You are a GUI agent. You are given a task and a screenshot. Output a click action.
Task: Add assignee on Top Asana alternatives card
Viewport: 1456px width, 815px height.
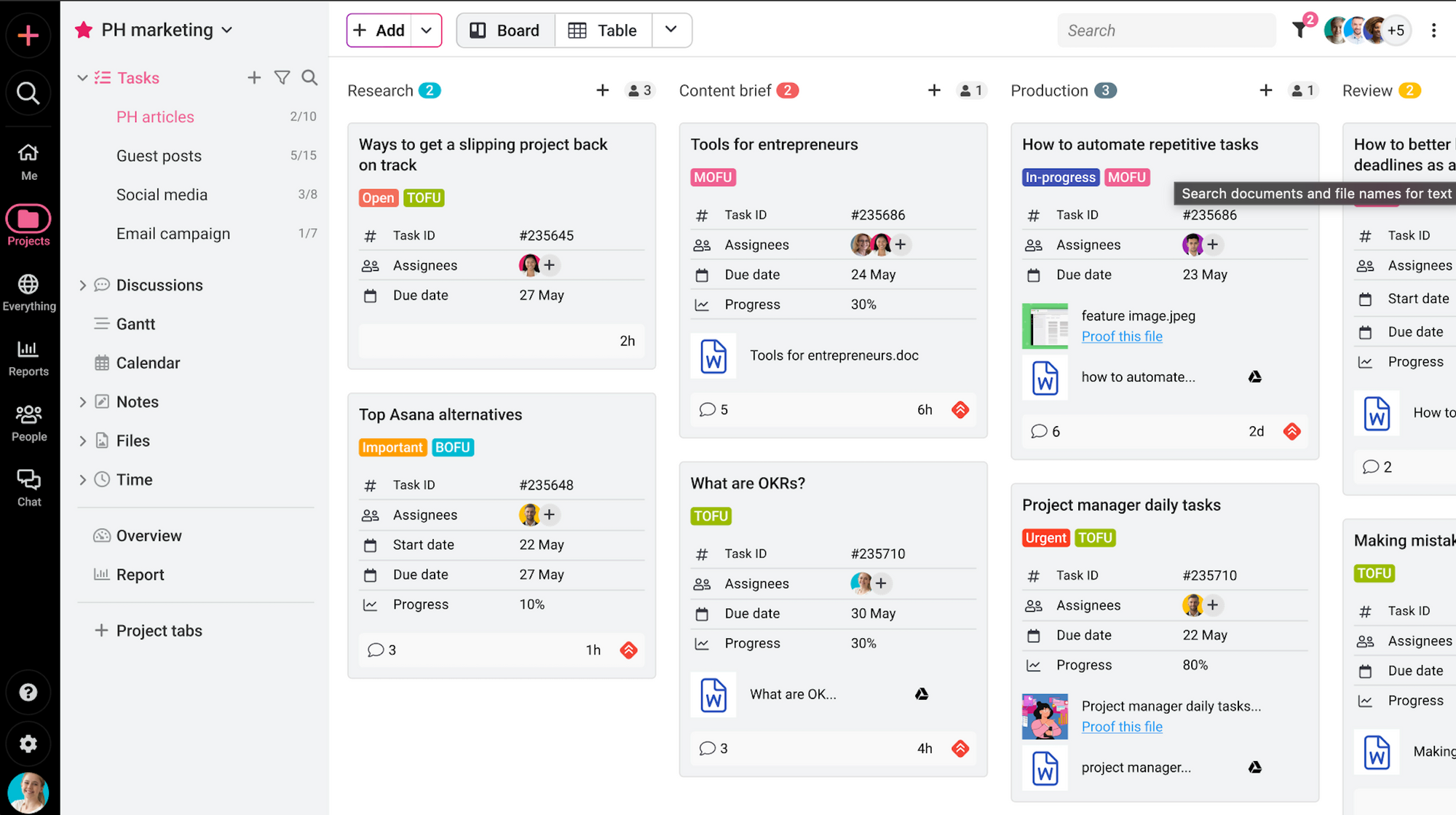click(x=550, y=515)
